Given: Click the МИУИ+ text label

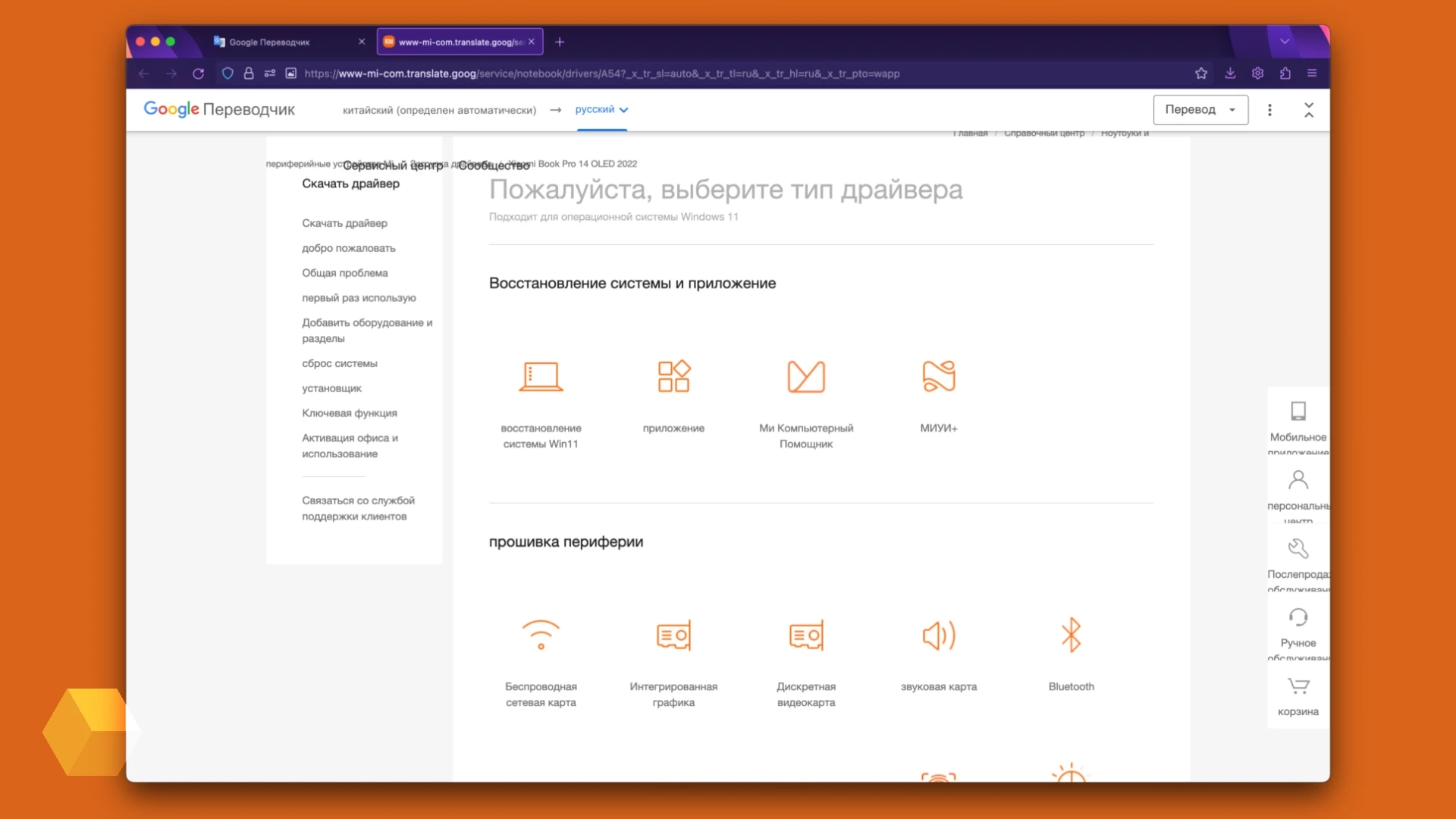Looking at the screenshot, I should pos(939,428).
